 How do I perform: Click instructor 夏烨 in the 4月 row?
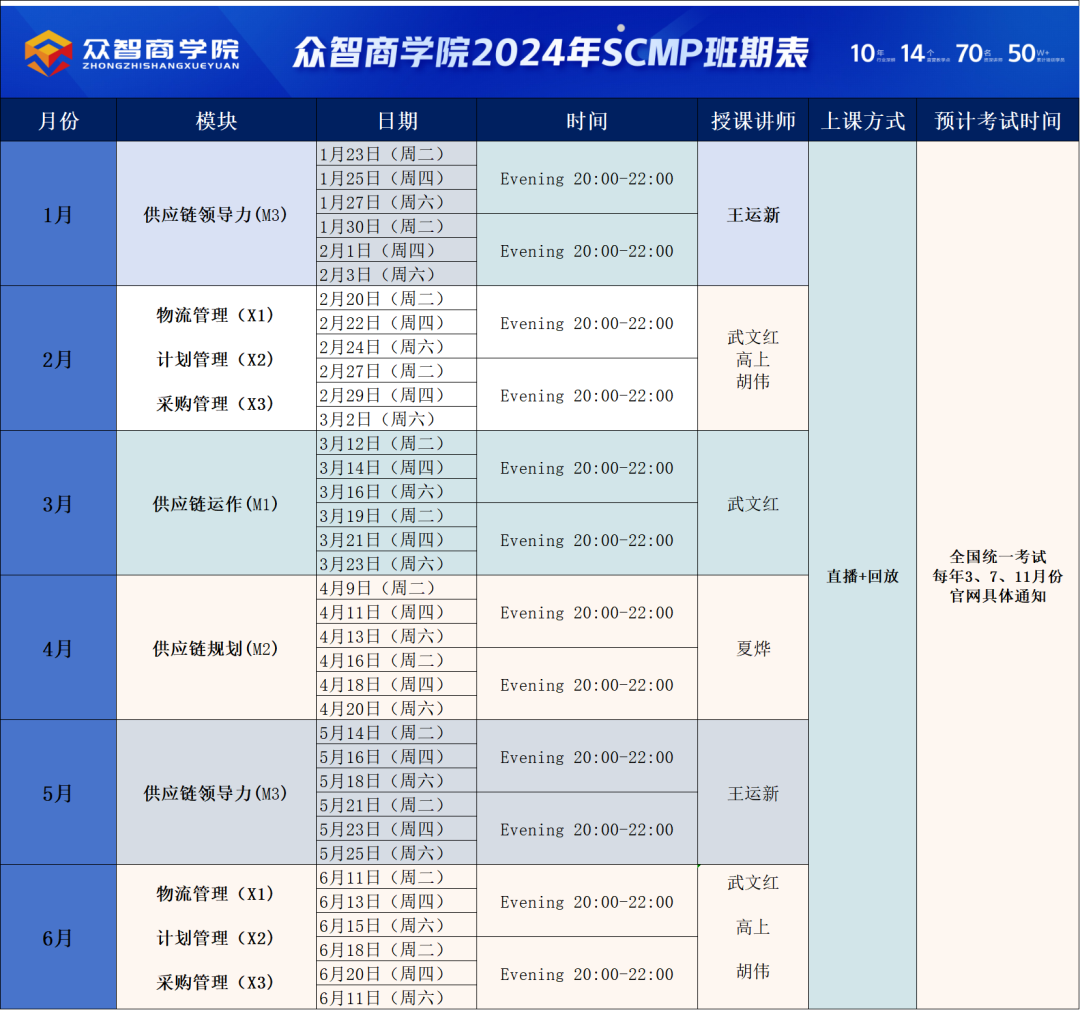pyautogui.click(x=753, y=648)
